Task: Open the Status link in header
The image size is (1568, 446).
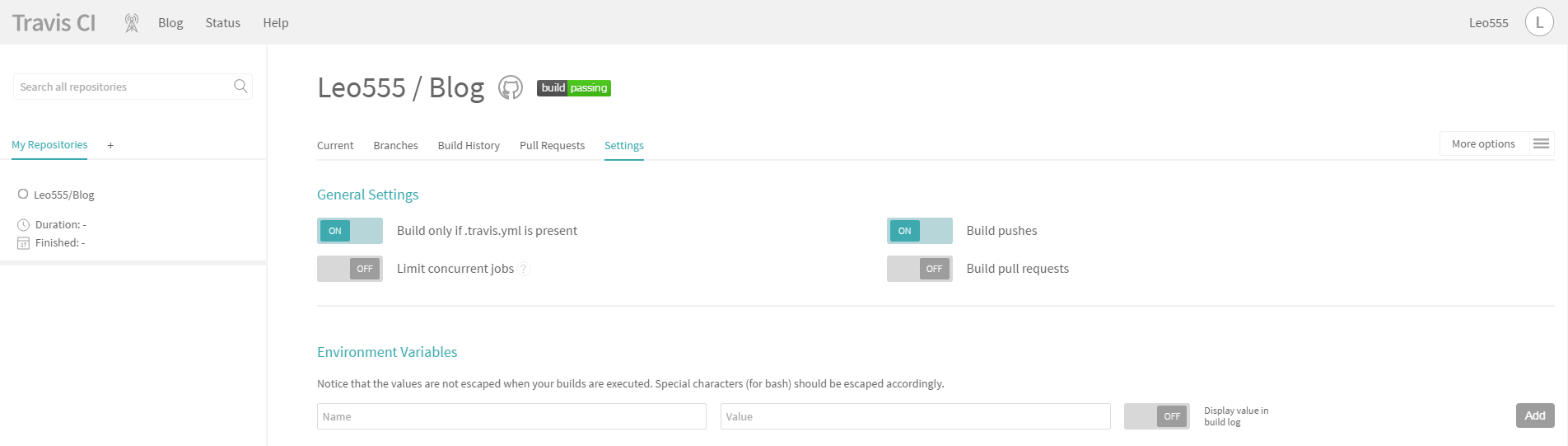Action: pos(223,23)
